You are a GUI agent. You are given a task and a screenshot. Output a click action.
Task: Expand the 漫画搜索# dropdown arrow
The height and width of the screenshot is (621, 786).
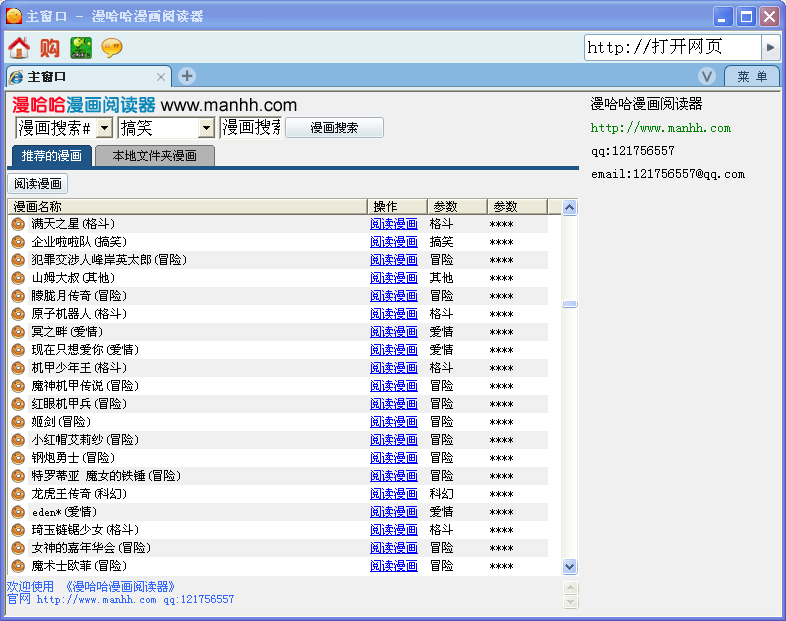pos(104,128)
